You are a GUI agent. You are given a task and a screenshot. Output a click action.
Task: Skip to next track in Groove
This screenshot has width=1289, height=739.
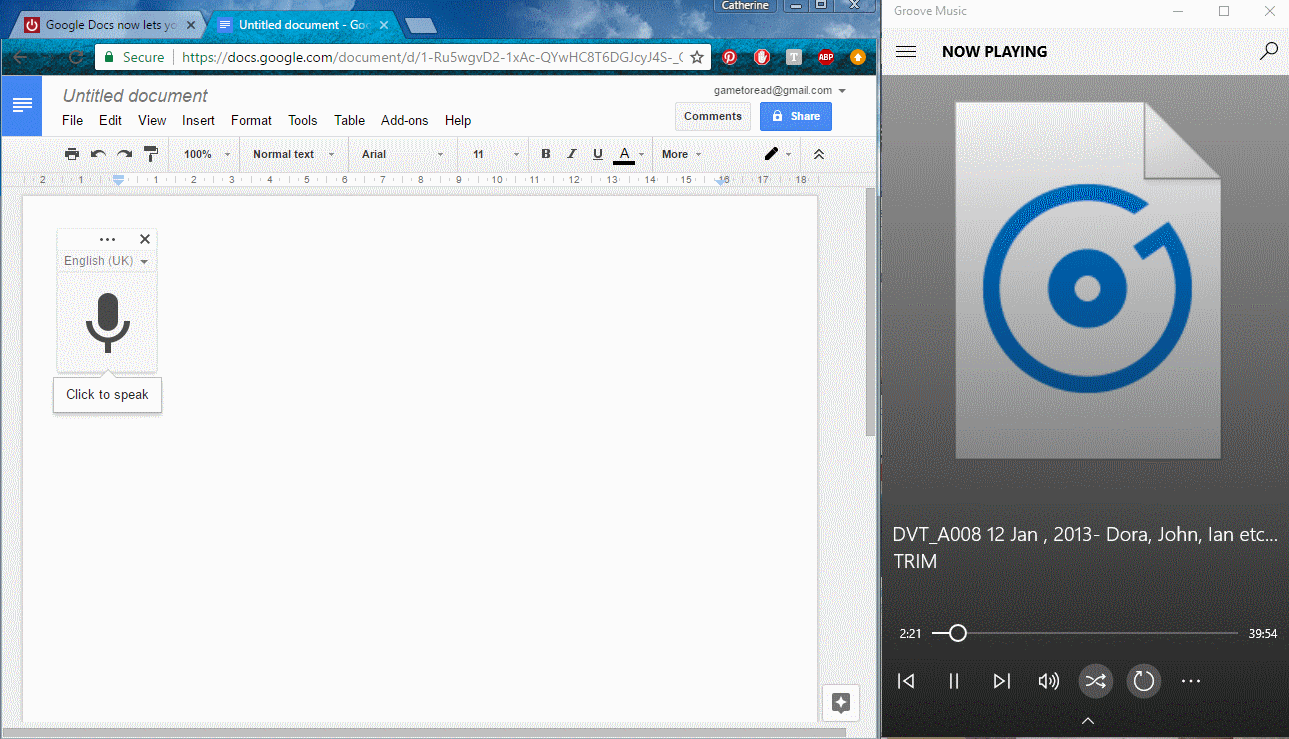tap(1001, 681)
